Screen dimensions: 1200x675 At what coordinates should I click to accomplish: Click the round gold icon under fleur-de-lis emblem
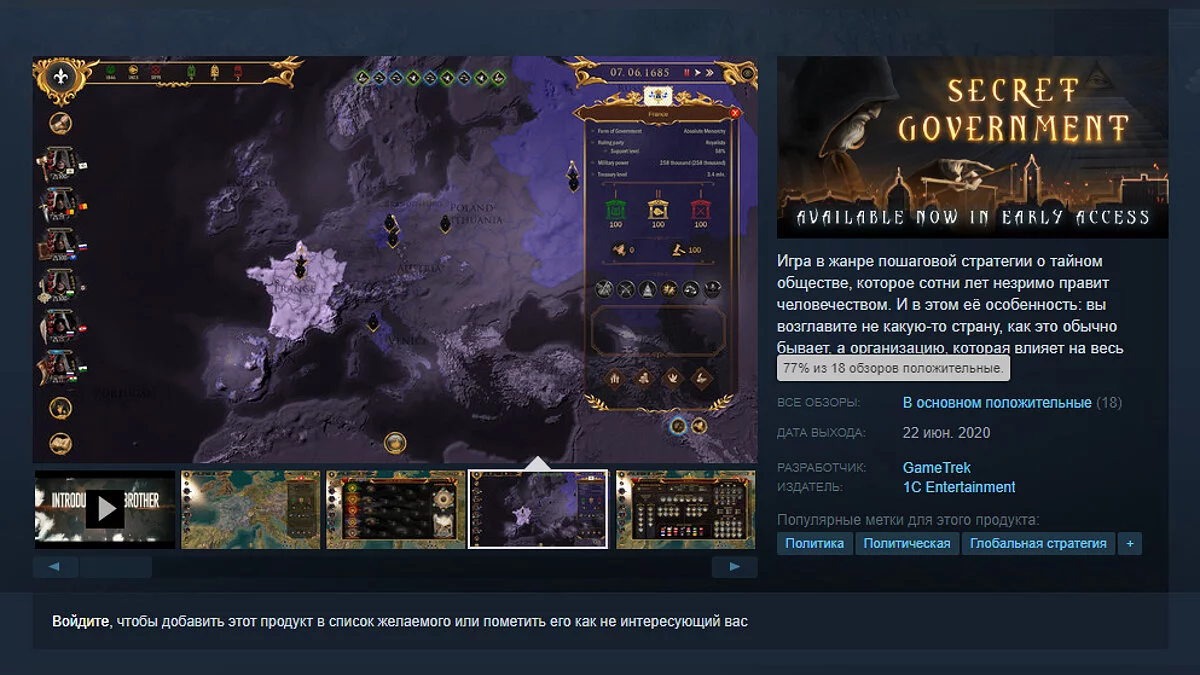(x=60, y=123)
